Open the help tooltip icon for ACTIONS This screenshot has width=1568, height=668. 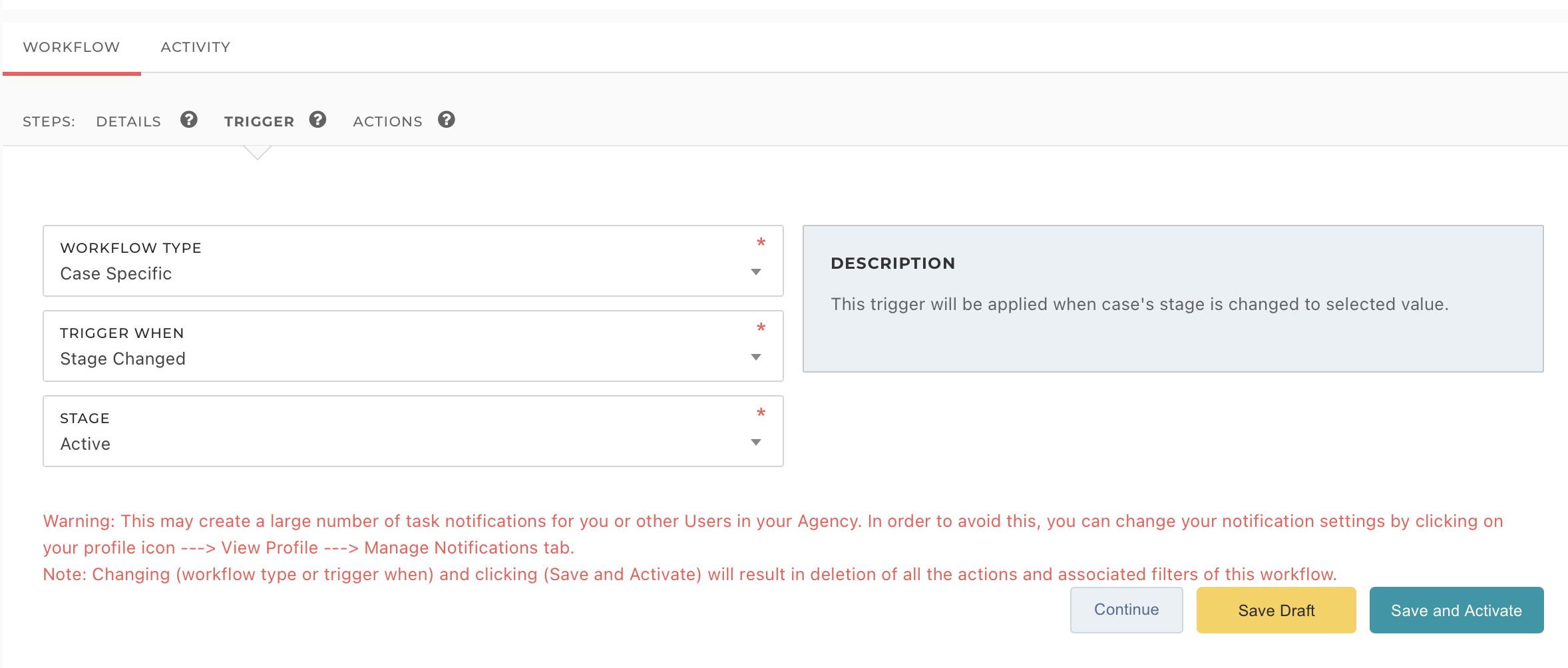click(447, 120)
